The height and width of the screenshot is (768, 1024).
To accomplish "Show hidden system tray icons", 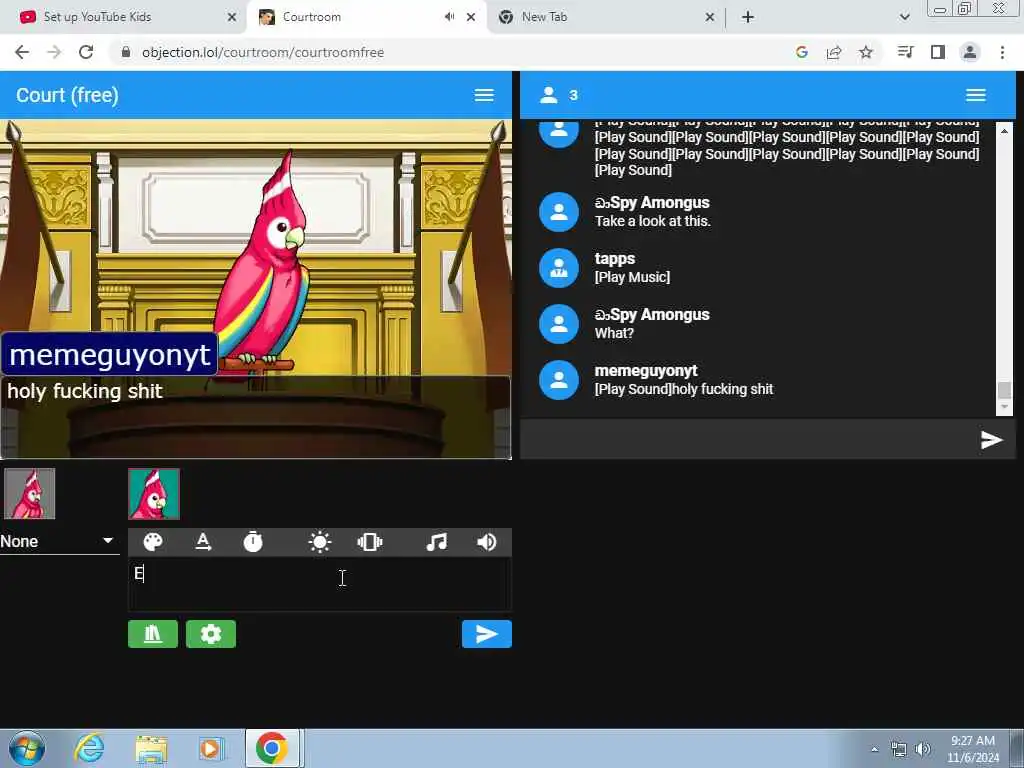I will pyautogui.click(x=874, y=749).
